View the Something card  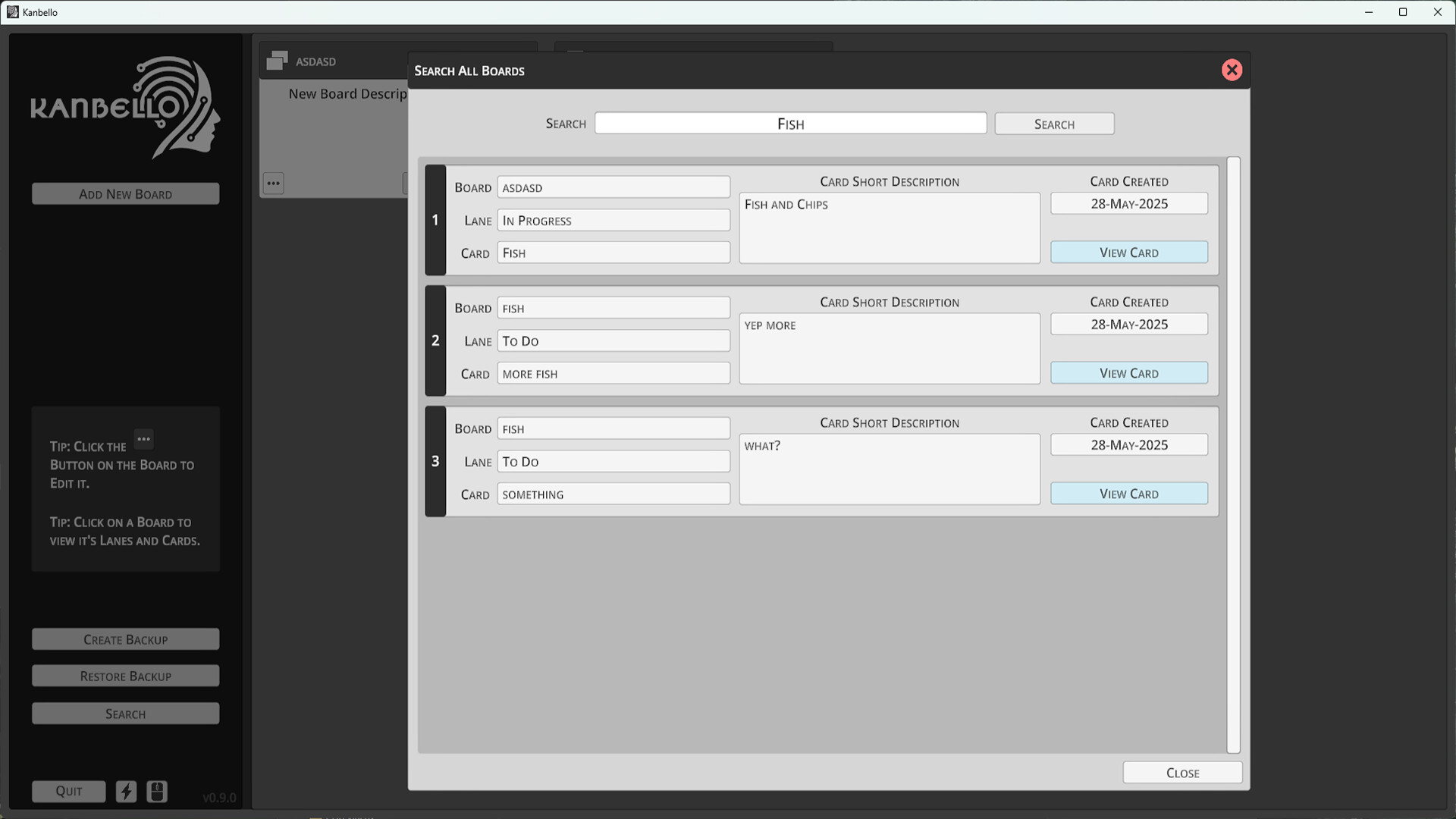point(1128,493)
